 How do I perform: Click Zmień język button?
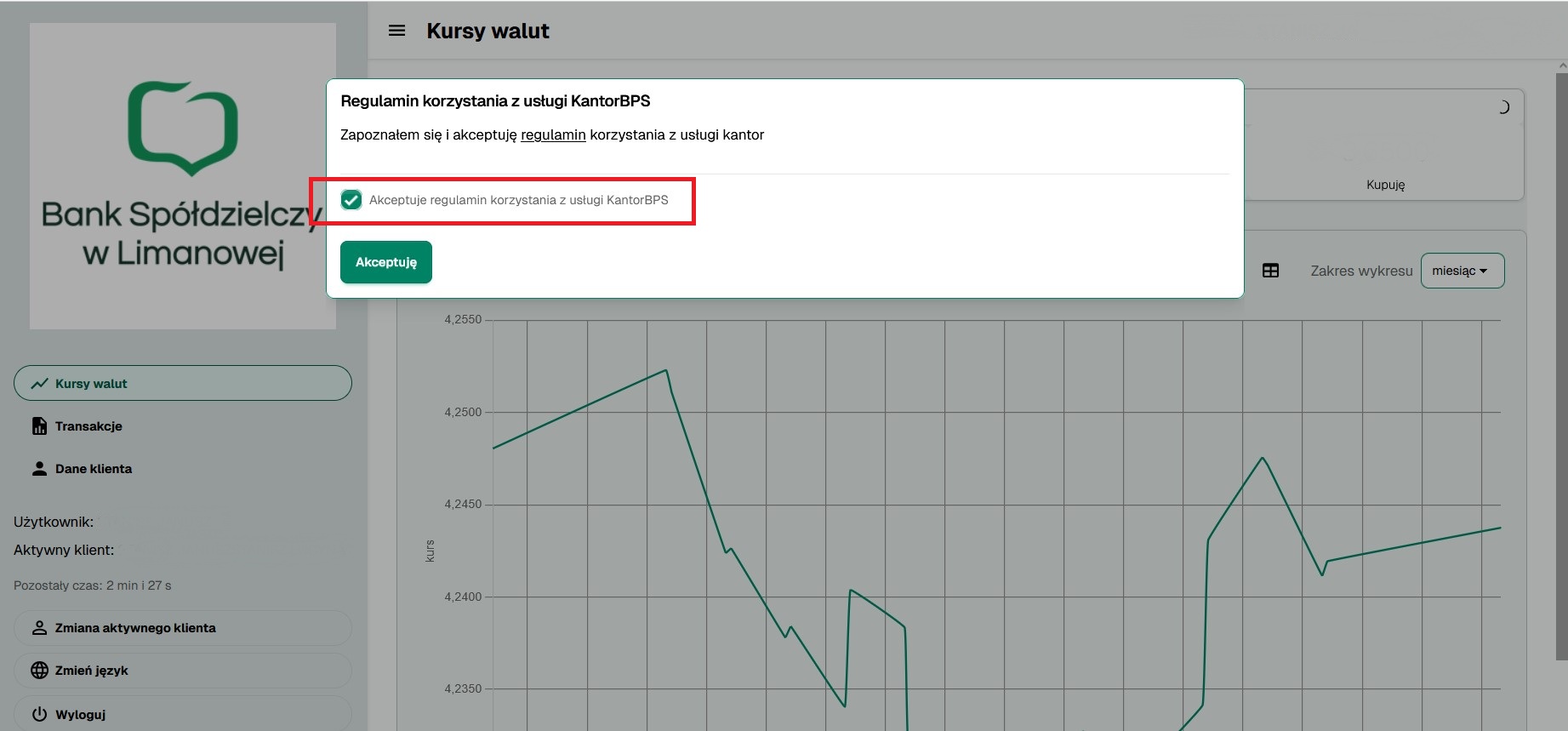click(182, 671)
